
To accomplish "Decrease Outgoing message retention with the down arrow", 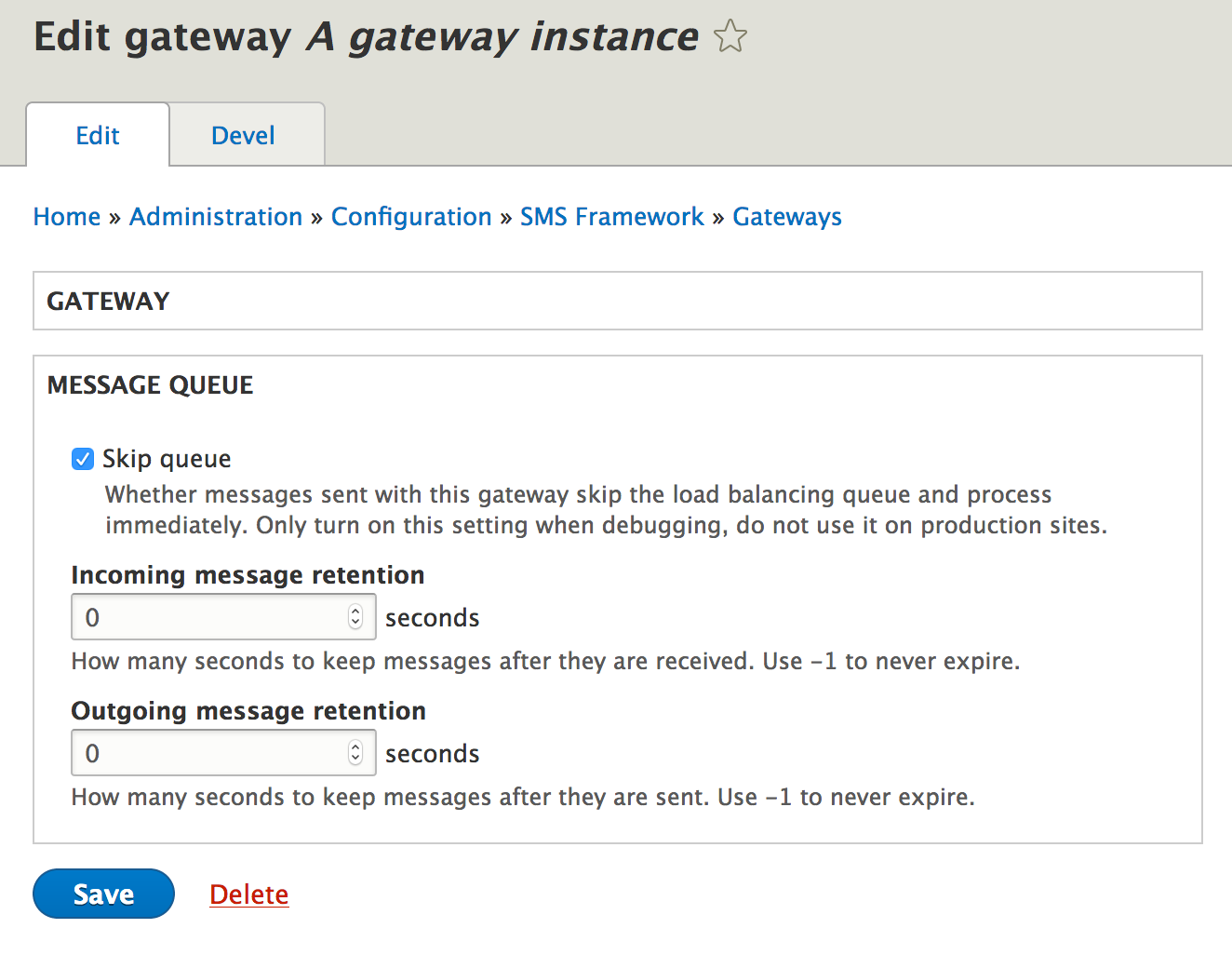I will click(355, 759).
